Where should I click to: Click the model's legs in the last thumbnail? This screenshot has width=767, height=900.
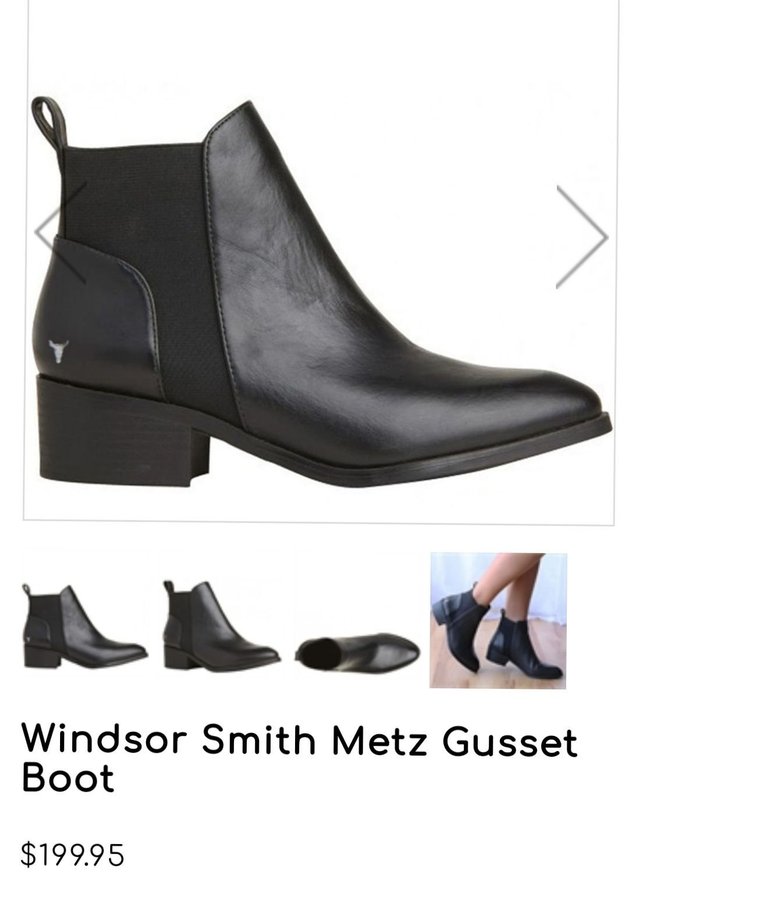(511, 585)
